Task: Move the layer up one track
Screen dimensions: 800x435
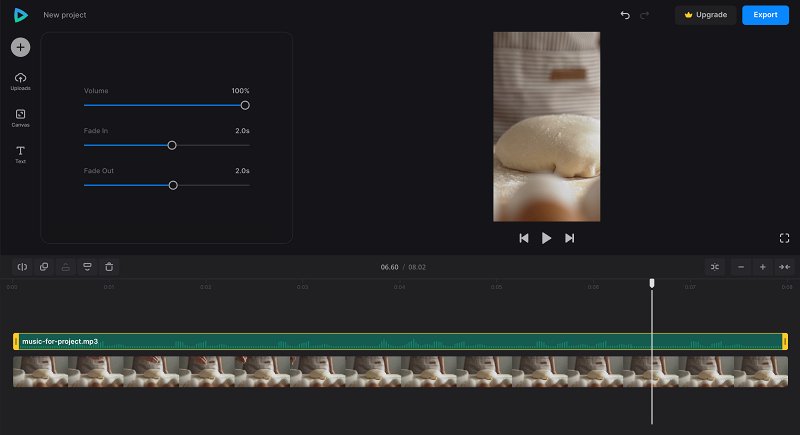Action: (x=66, y=267)
